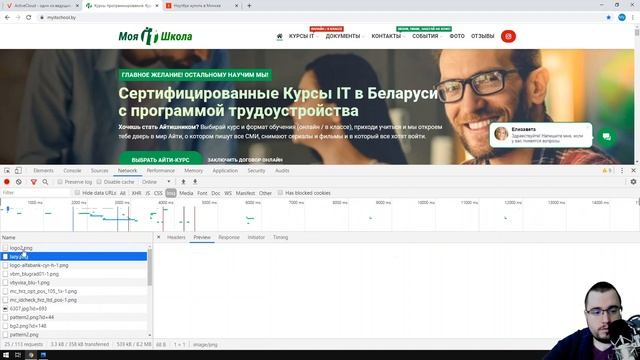Select vbm_blugrad01-1.png request row

coord(74,274)
